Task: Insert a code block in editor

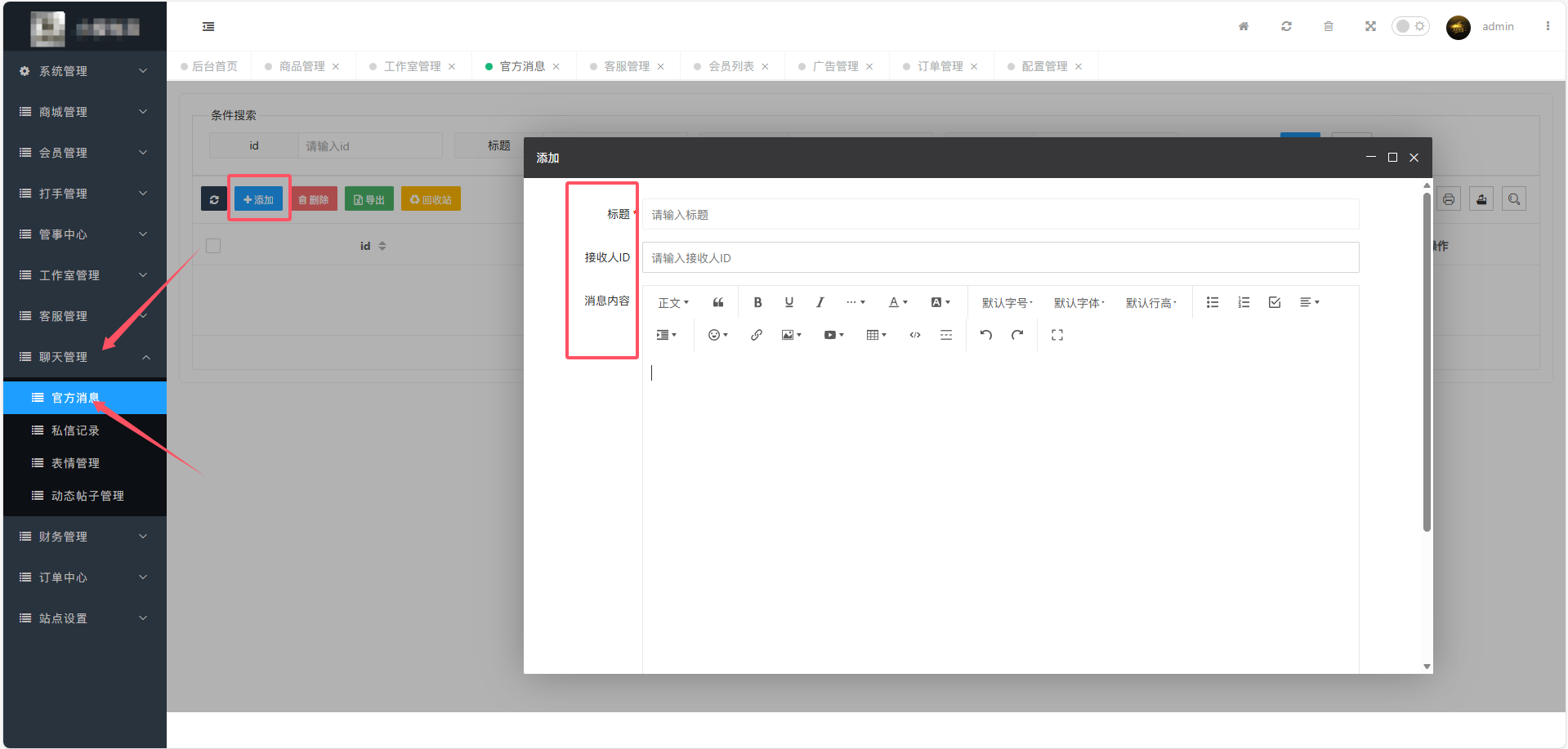Action: [915, 335]
